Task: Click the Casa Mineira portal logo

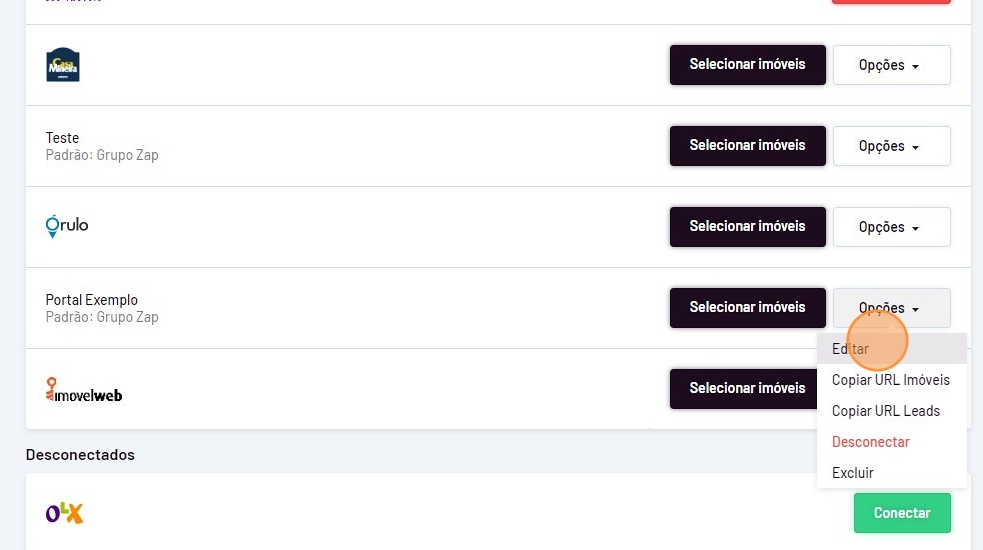Action: click(x=63, y=65)
